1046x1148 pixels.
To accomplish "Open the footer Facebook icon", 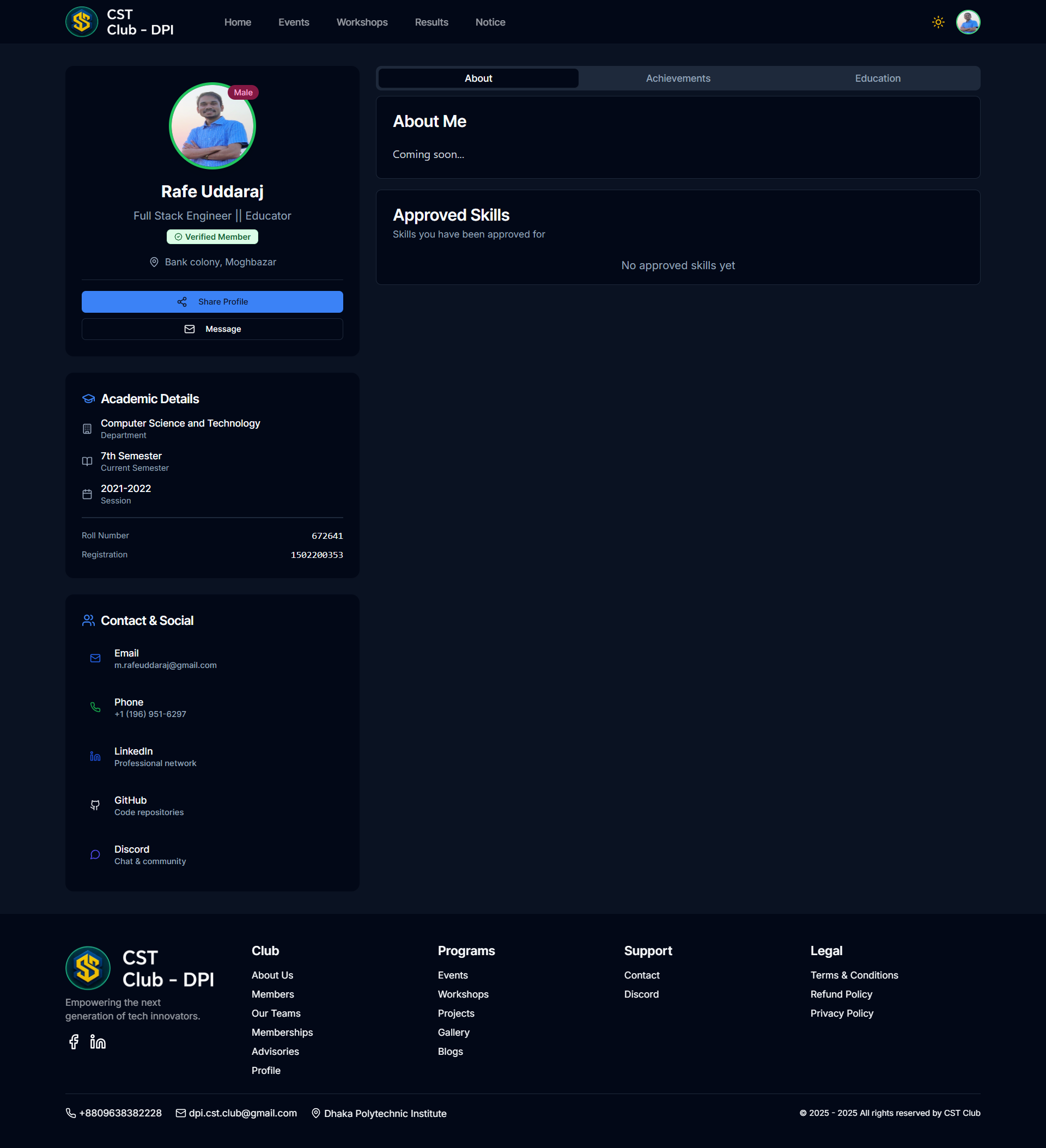I will click(74, 1042).
